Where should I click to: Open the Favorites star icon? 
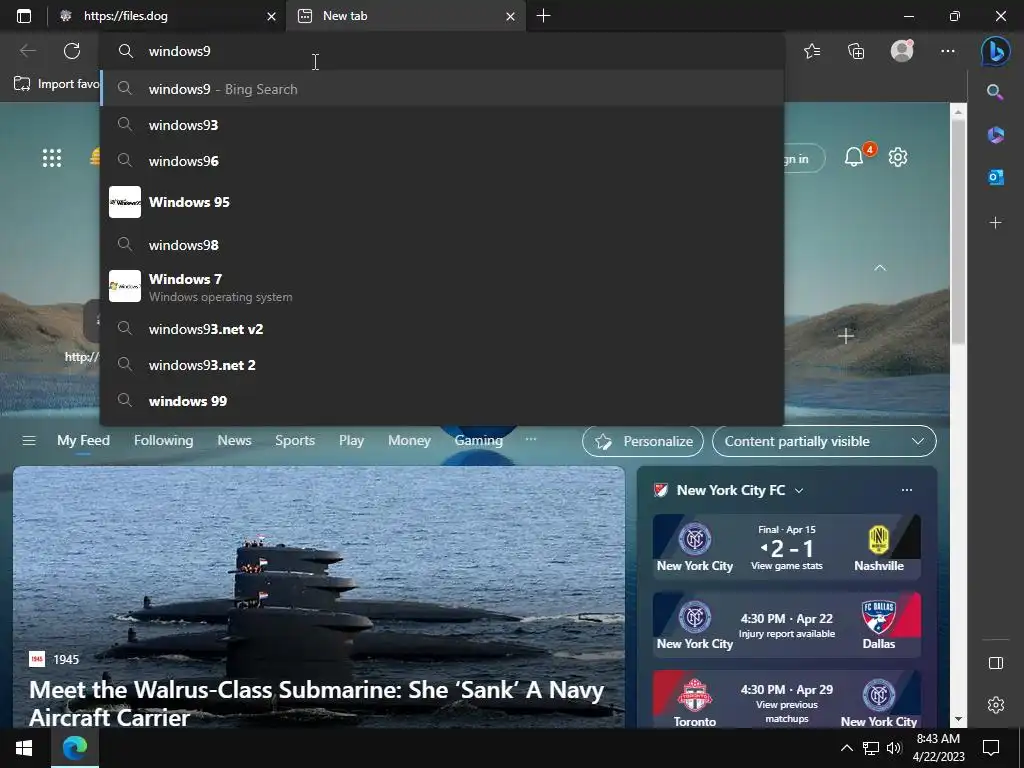tap(812, 51)
